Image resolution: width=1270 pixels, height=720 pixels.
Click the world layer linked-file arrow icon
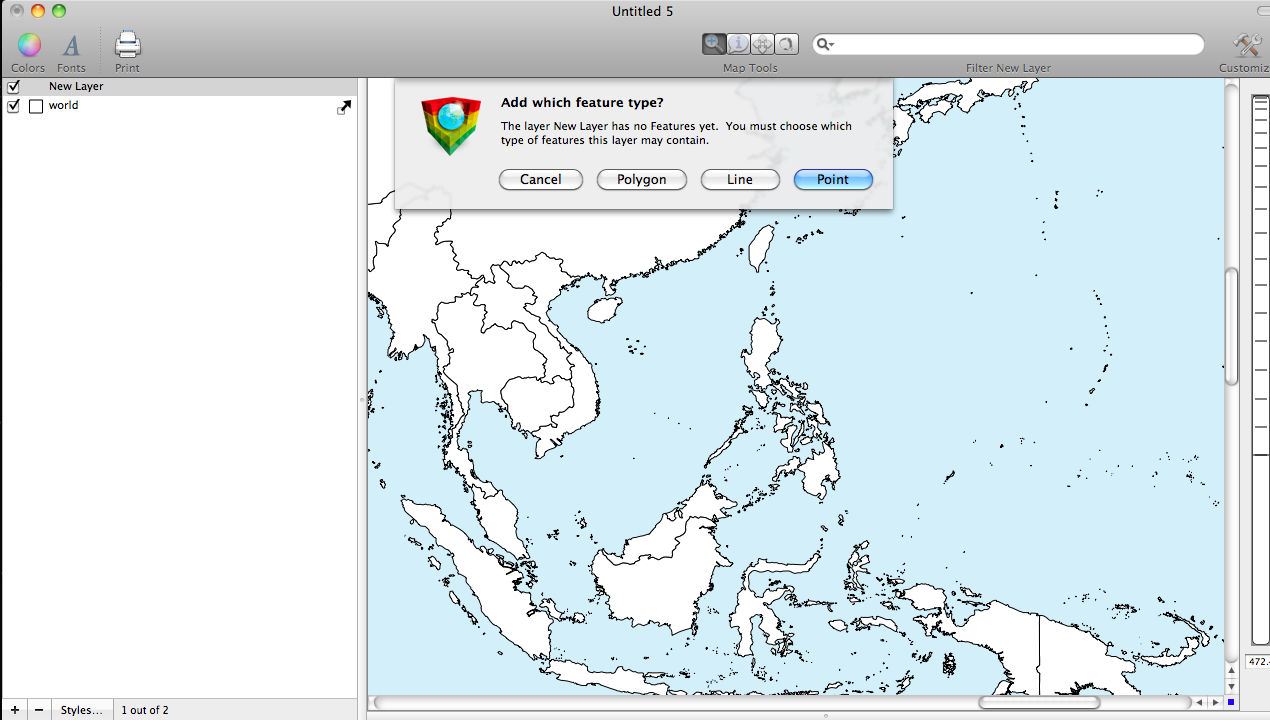coord(344,107)
